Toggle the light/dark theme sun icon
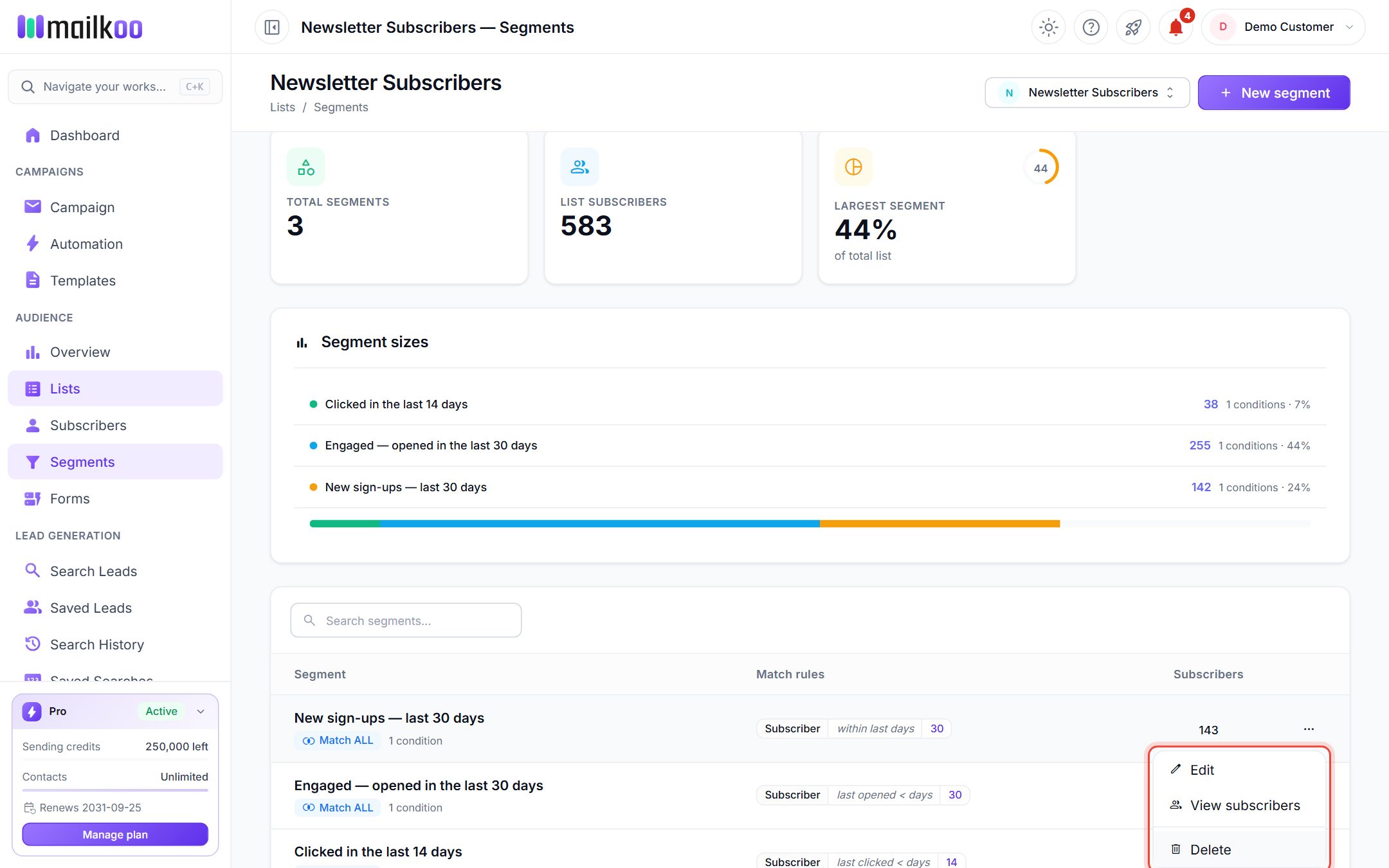The width and height of the screenshot is (1389, 868). coord(1048,27)
